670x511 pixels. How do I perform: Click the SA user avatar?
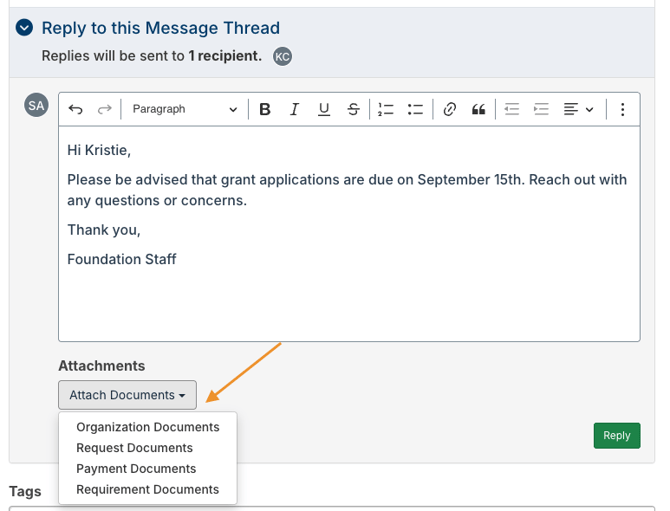[x=36, y=105]
